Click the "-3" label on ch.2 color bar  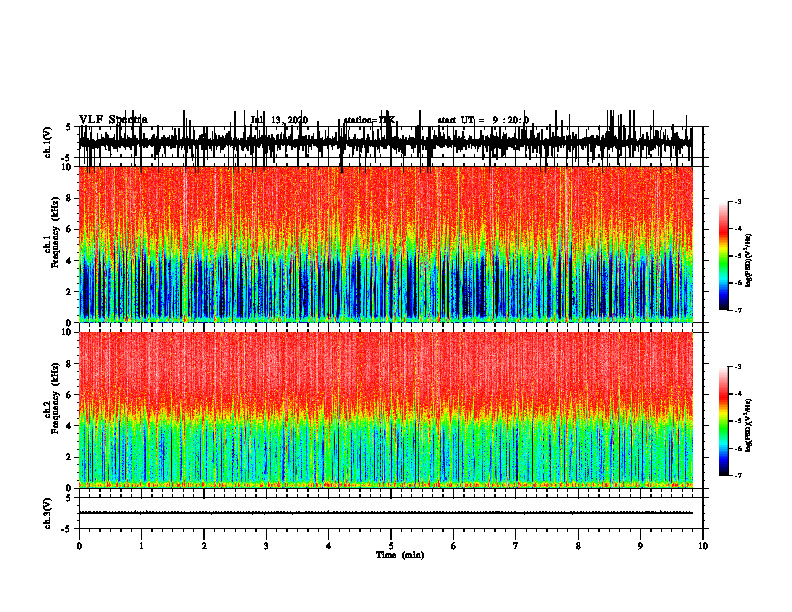(738, 367)
